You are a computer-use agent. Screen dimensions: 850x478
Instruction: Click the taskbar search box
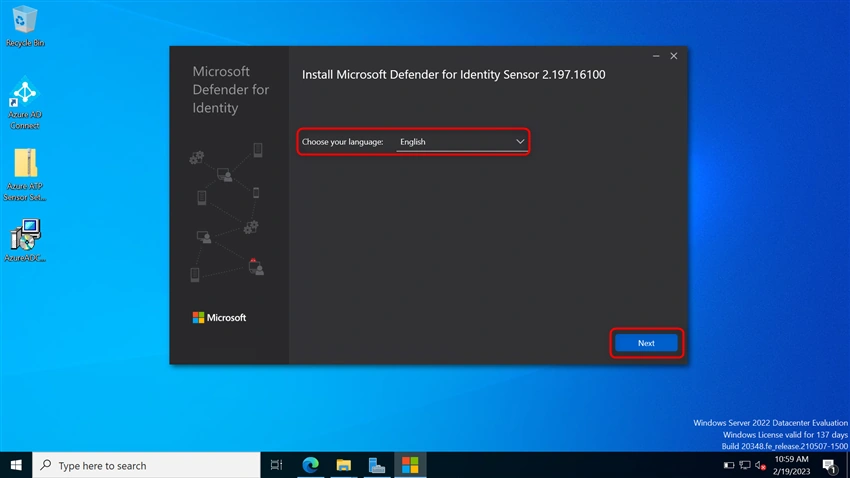(x=146, y=465)
